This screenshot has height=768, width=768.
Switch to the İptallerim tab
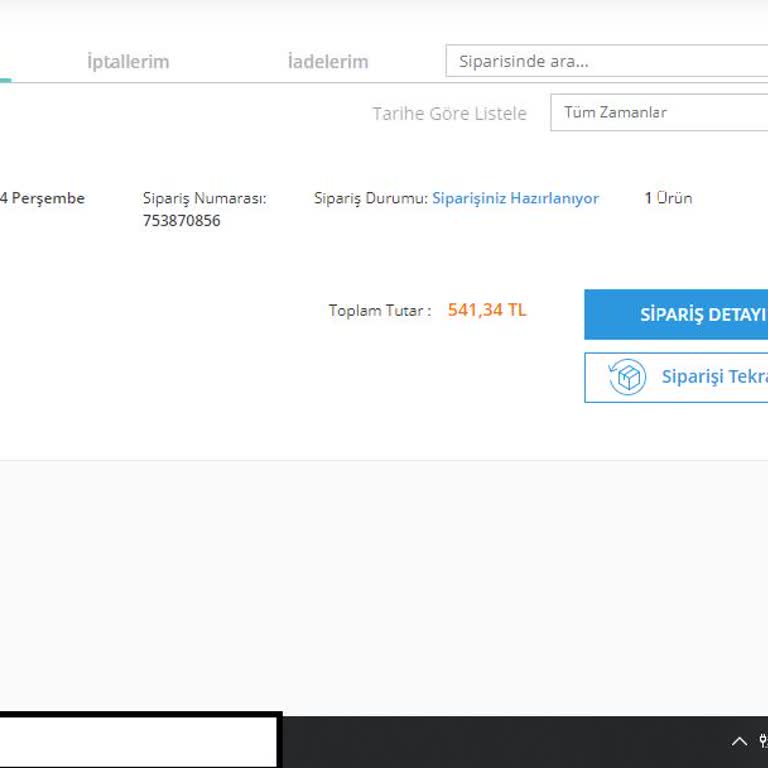(128, 62)
